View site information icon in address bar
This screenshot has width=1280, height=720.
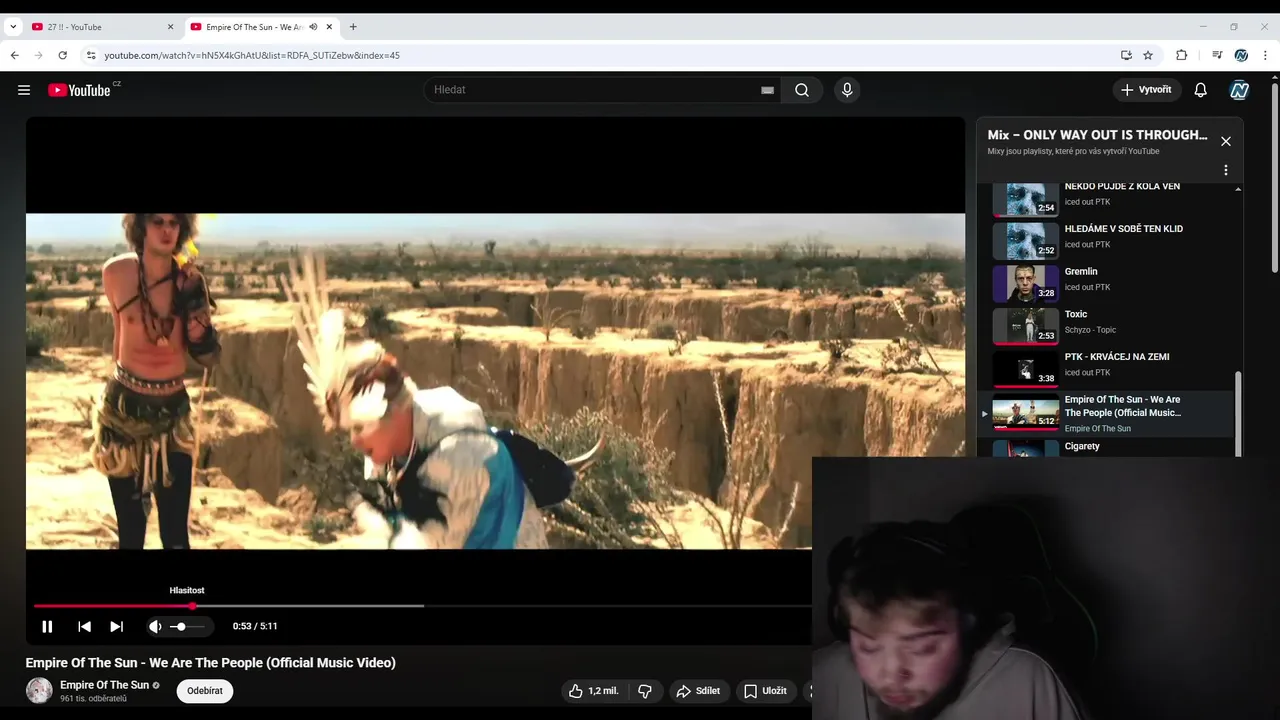tap(91, 55)
